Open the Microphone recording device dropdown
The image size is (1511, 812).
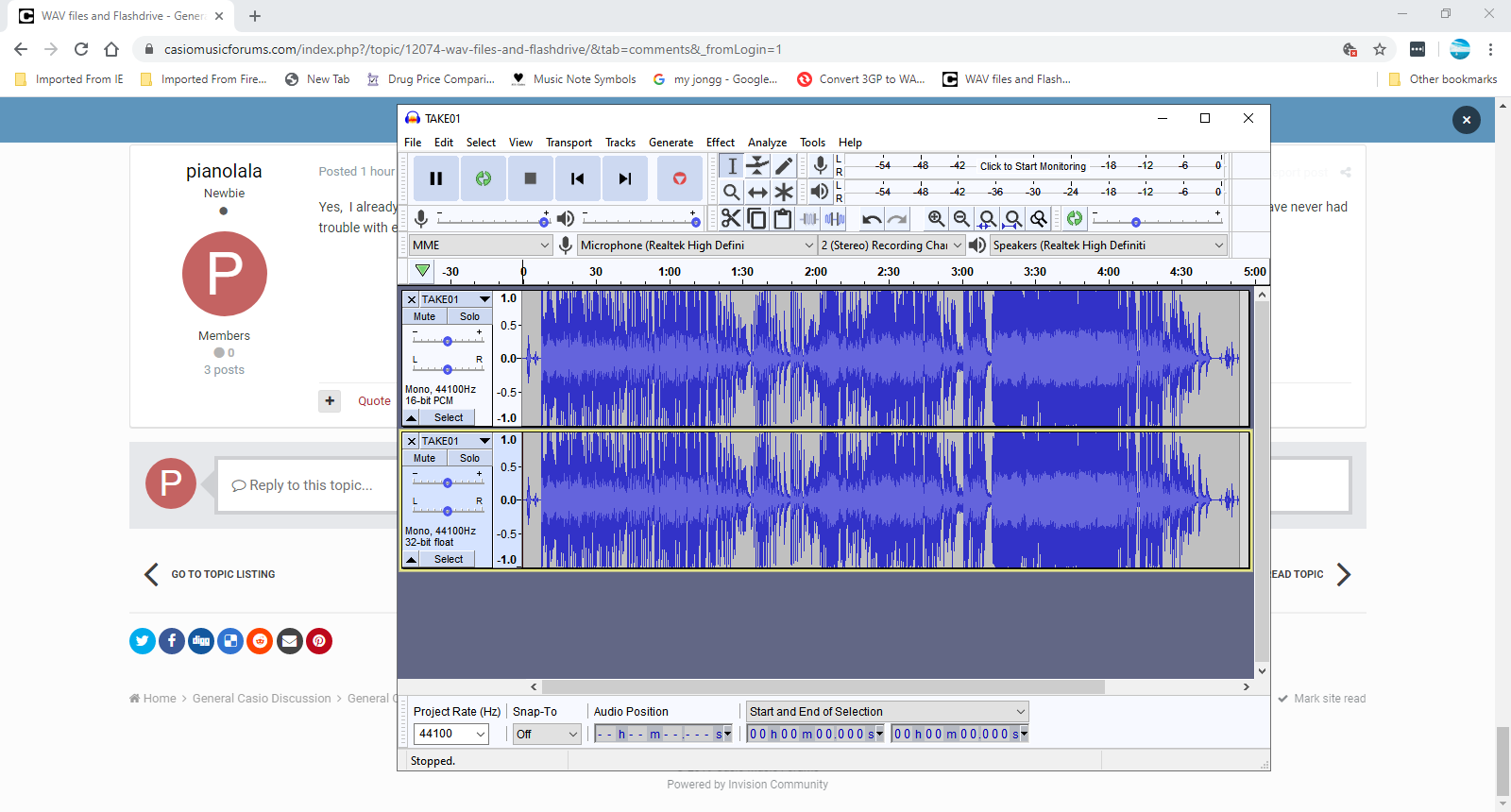tap(697, 245)
